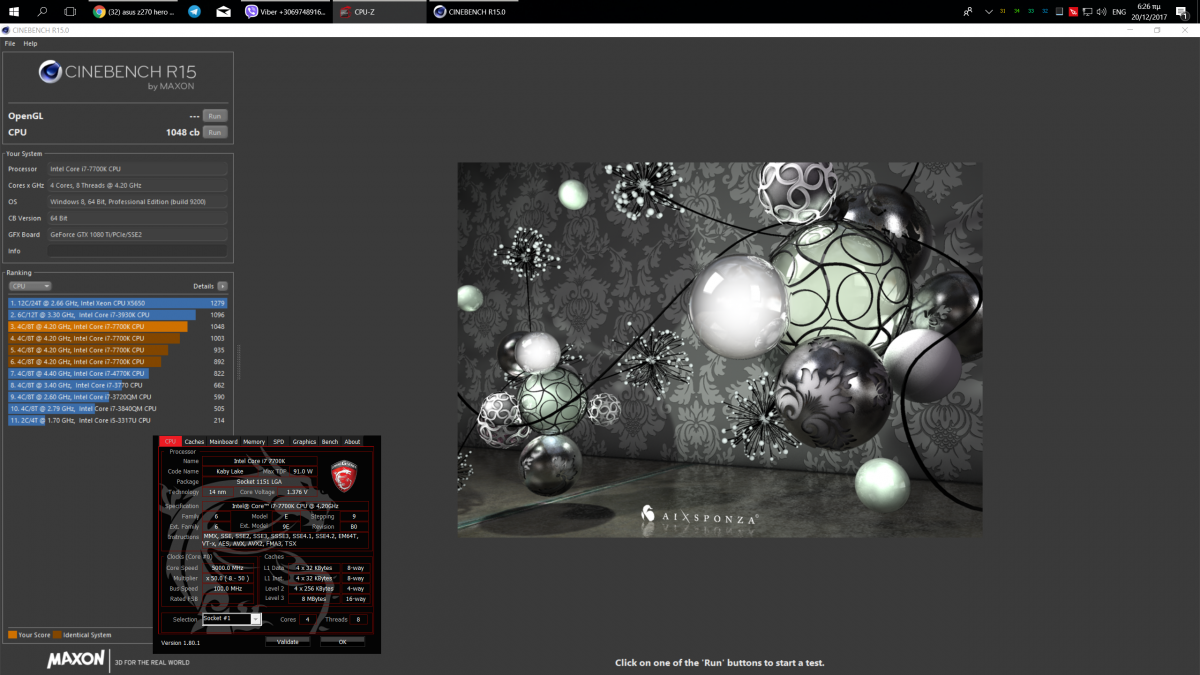Click the Core Voltage 1.376 V value
This screenshot has width=1200, height=675.
tap(297, 492)
